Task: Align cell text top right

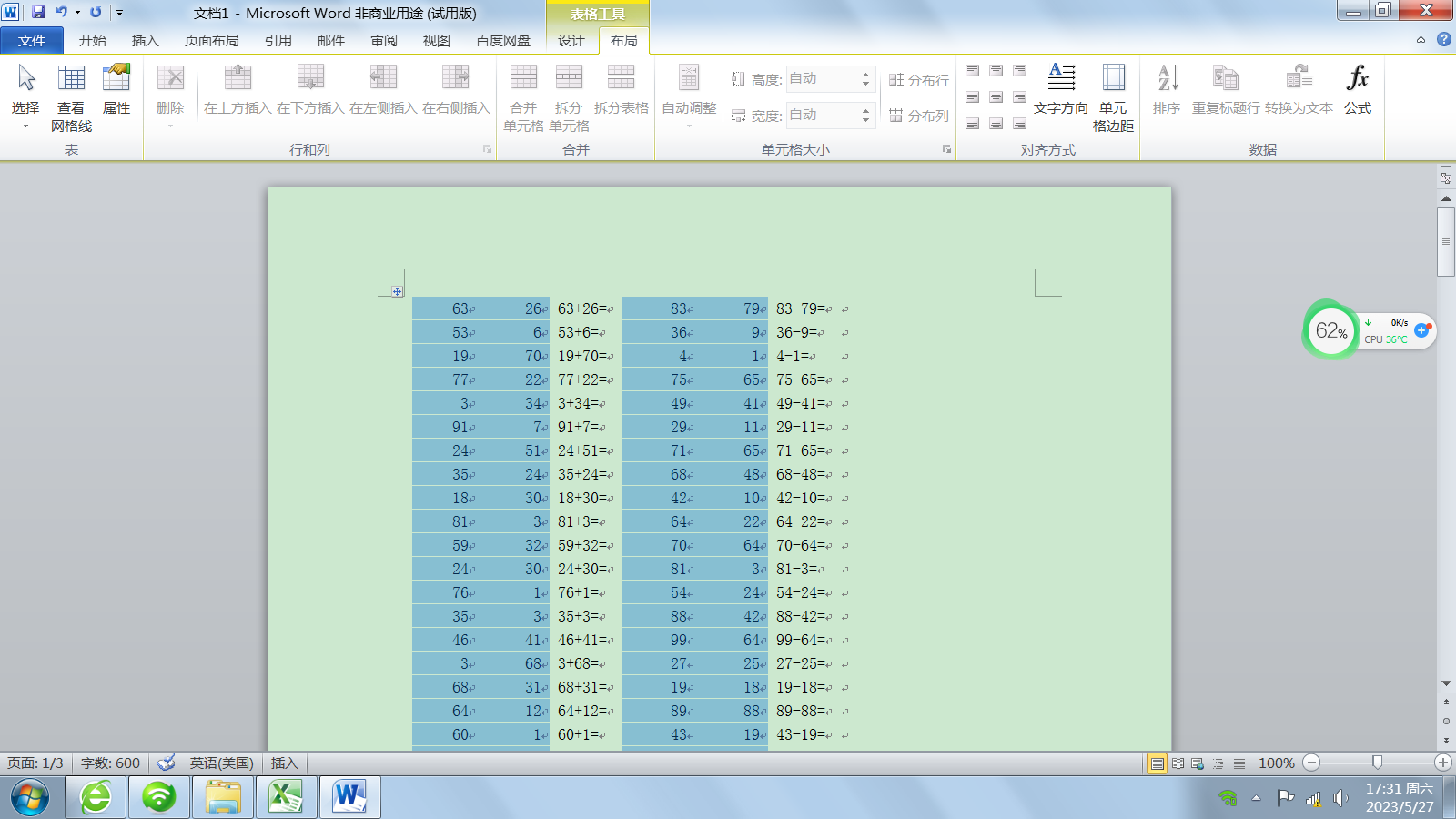Action: pyautogui.click(x=1020, y=70)
